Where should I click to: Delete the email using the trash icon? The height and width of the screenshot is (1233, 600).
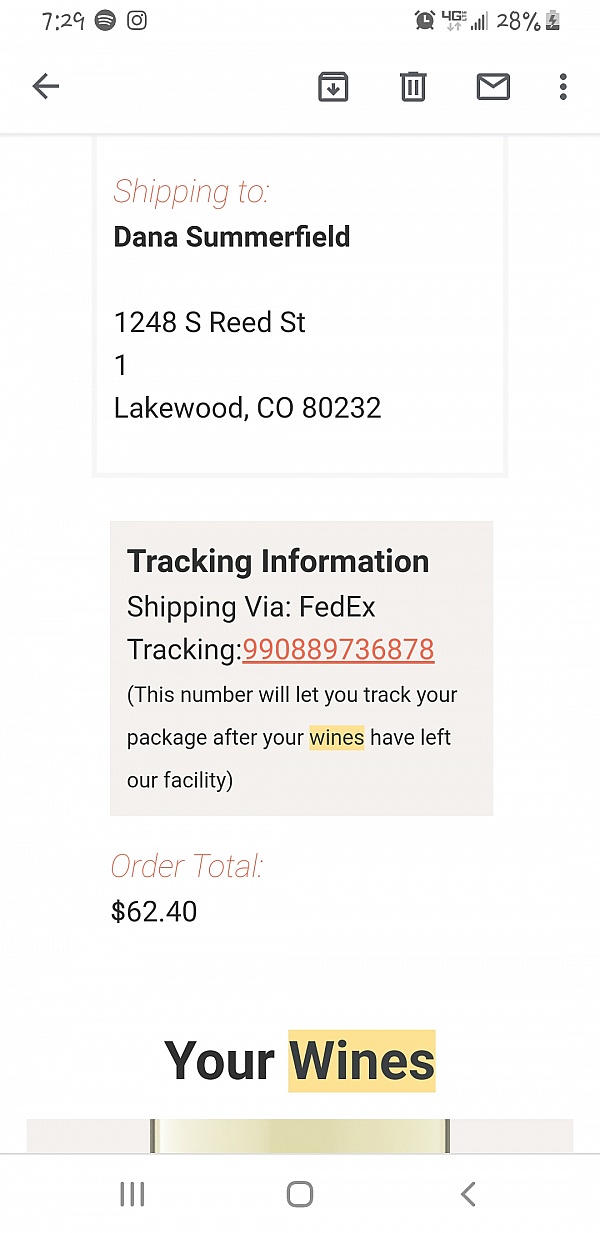coord(413,87)
